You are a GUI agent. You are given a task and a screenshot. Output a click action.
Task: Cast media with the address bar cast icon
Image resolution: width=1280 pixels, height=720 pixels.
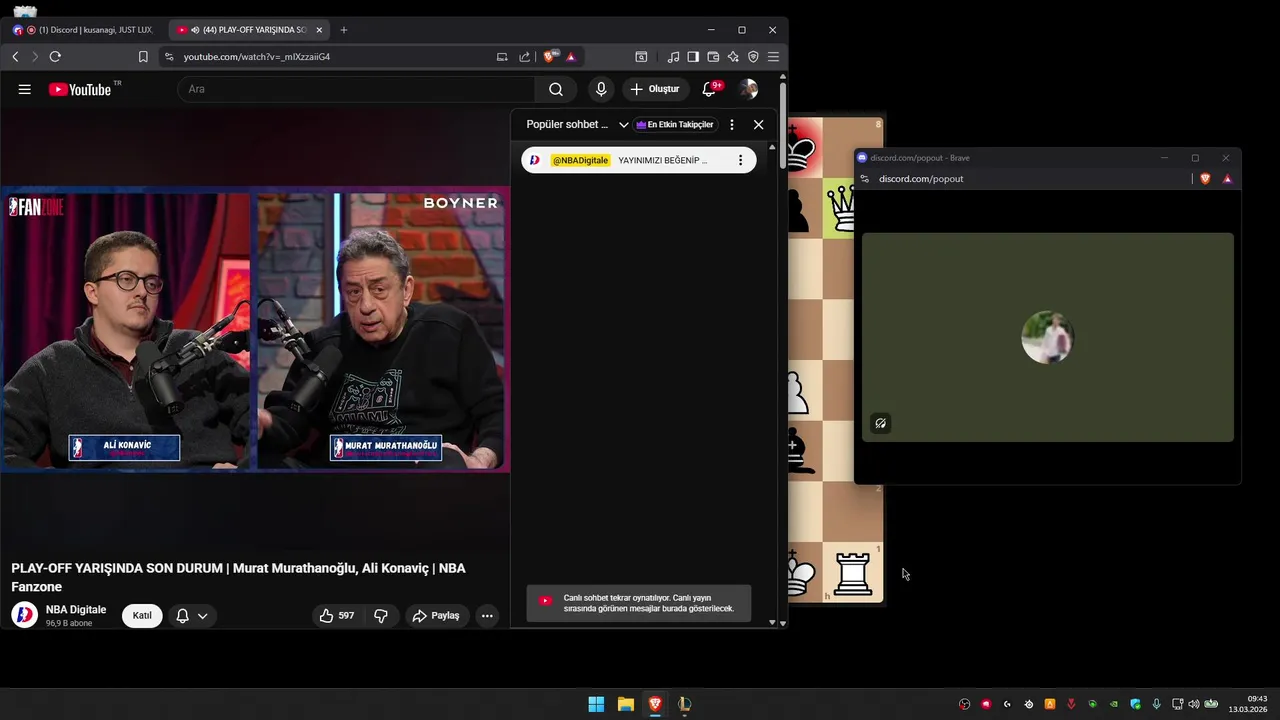[502, 57]
